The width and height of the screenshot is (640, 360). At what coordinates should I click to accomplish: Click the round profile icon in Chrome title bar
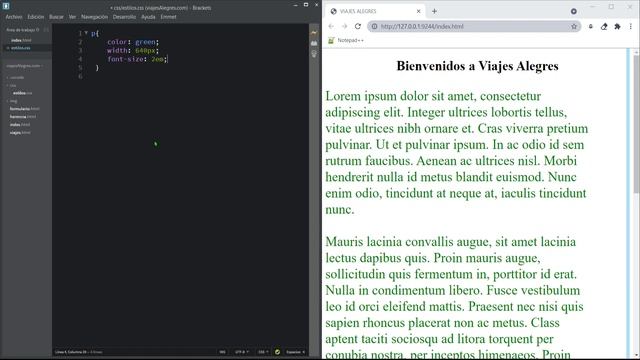click(x=574, y=11)
